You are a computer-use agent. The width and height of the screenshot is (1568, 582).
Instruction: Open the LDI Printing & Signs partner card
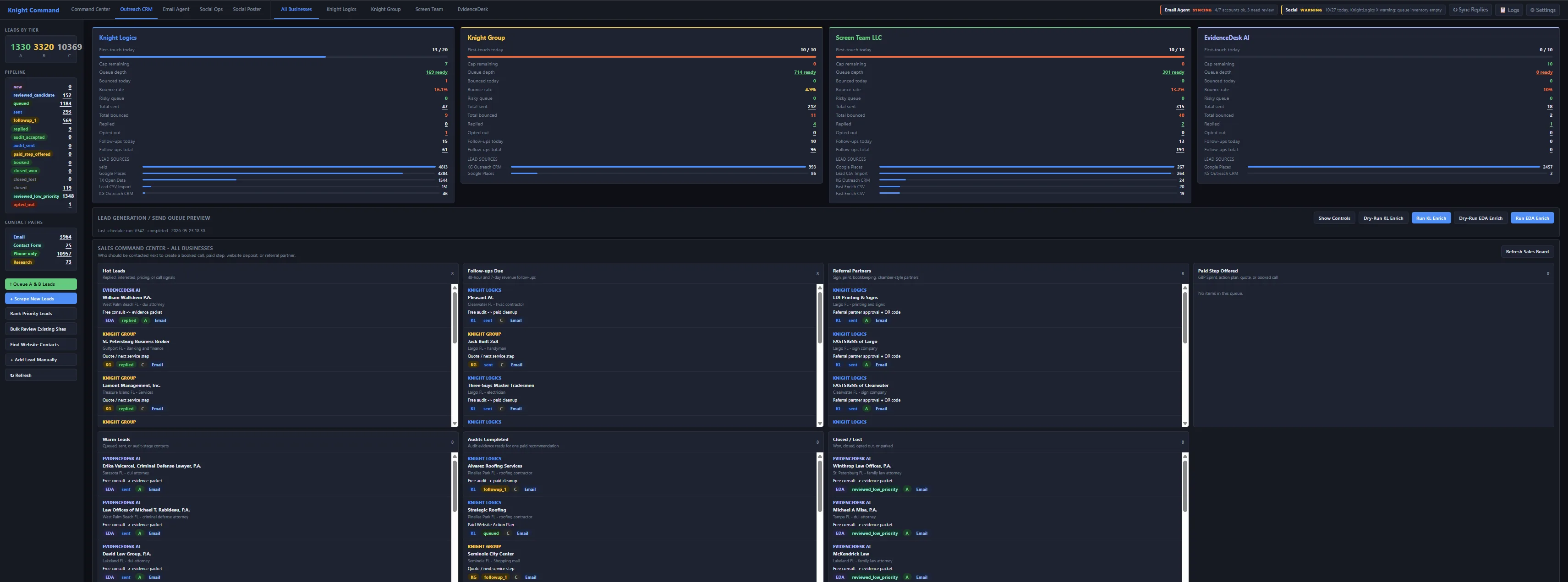point(1004,305)
